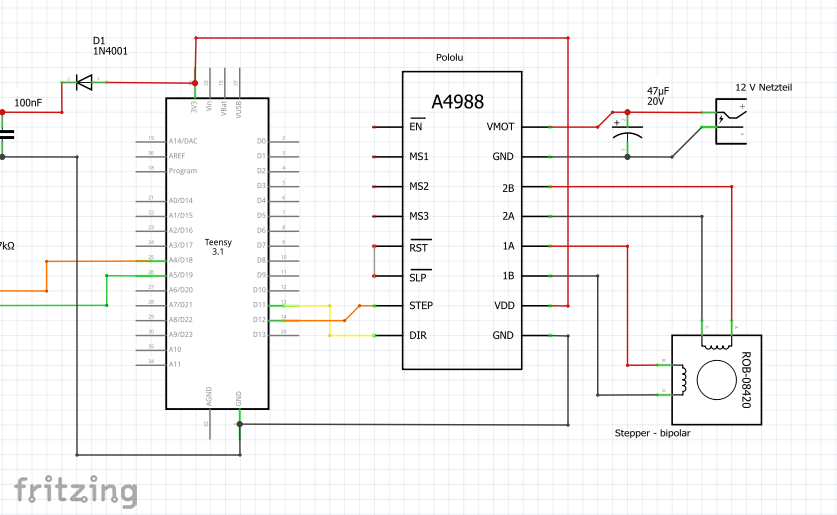Click the SLP pin label

click(x=418, y=278)
